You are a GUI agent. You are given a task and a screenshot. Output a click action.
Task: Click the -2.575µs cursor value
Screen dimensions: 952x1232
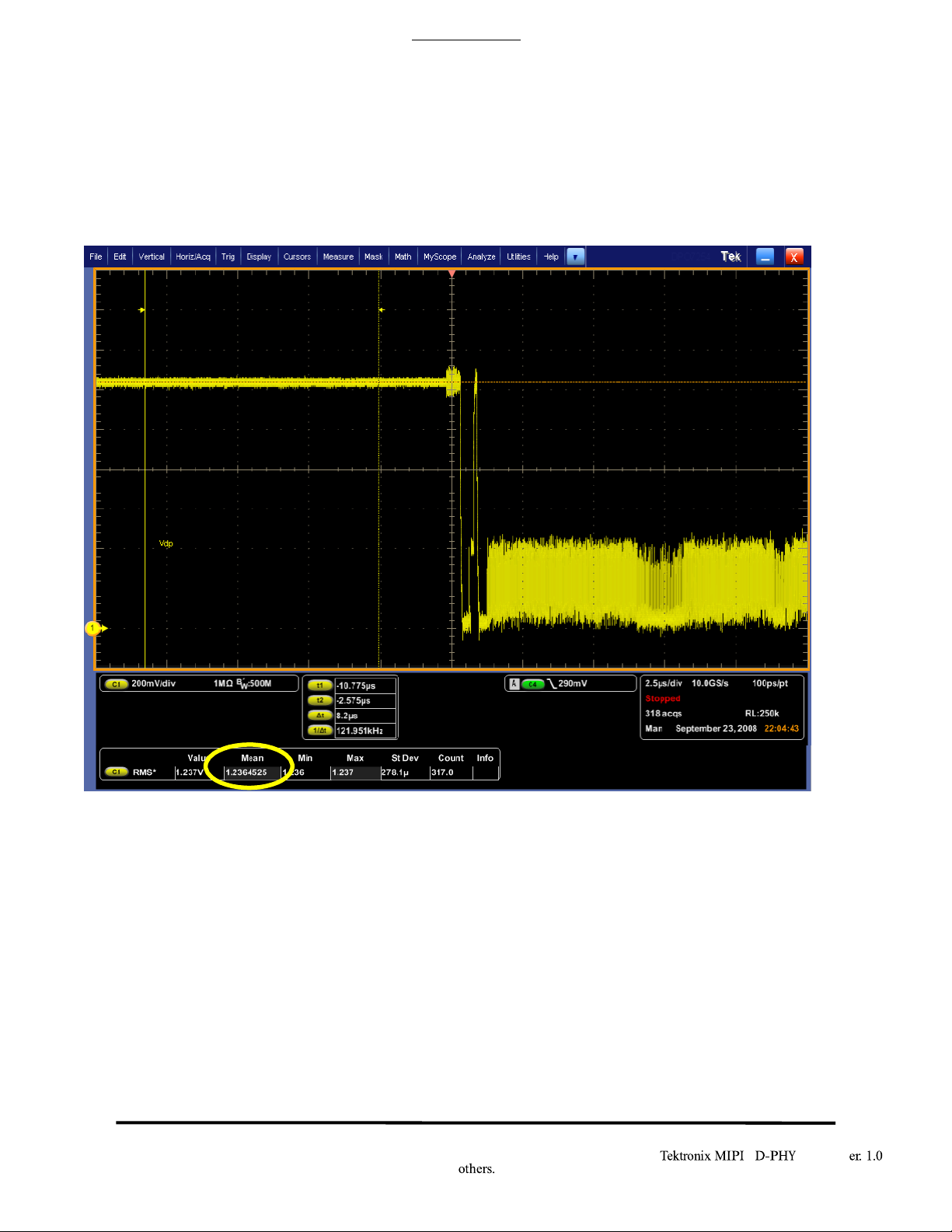(x=365, y=700)
